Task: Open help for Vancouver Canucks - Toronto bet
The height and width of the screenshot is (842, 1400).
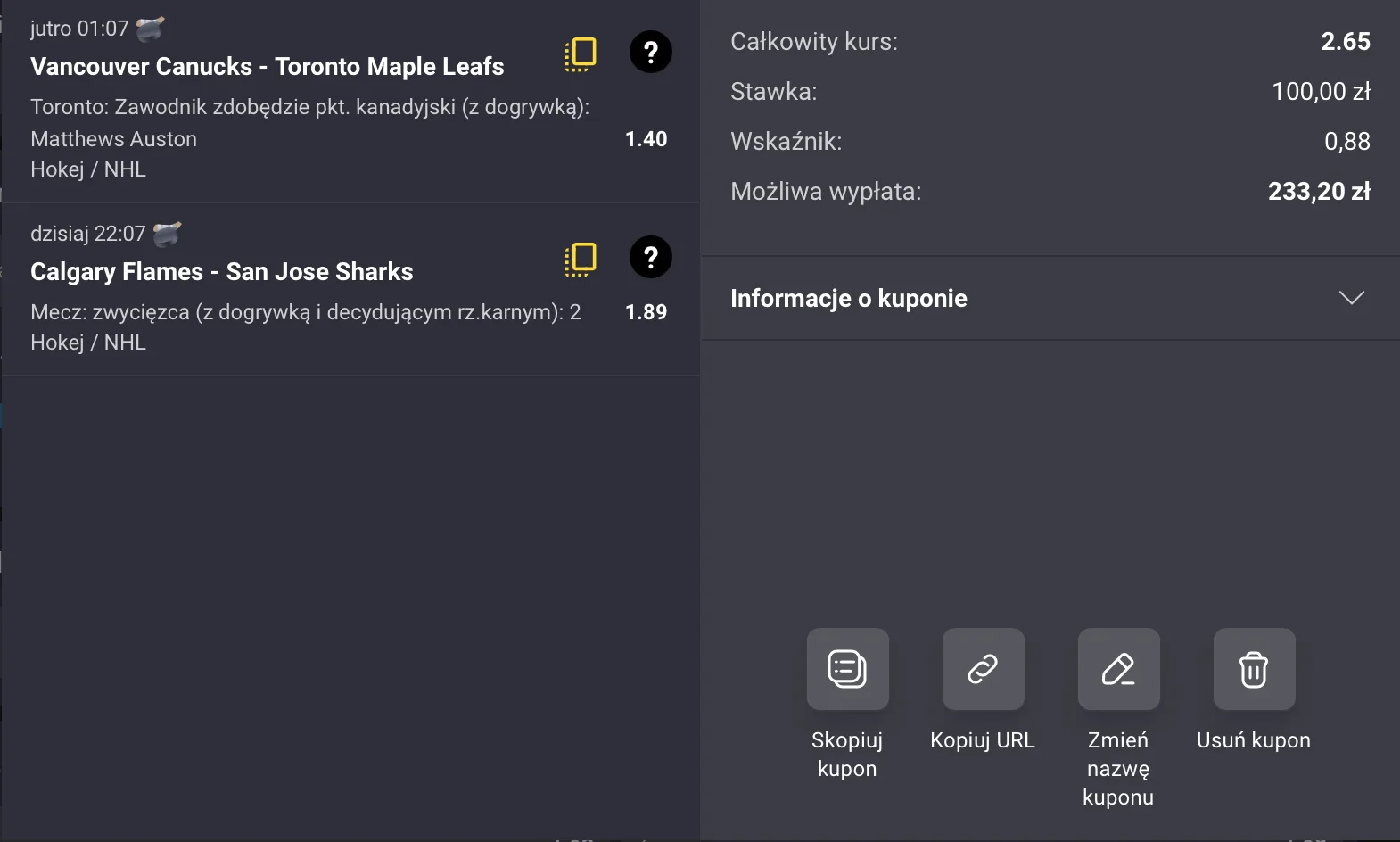Action: click(x=651, y=53)
